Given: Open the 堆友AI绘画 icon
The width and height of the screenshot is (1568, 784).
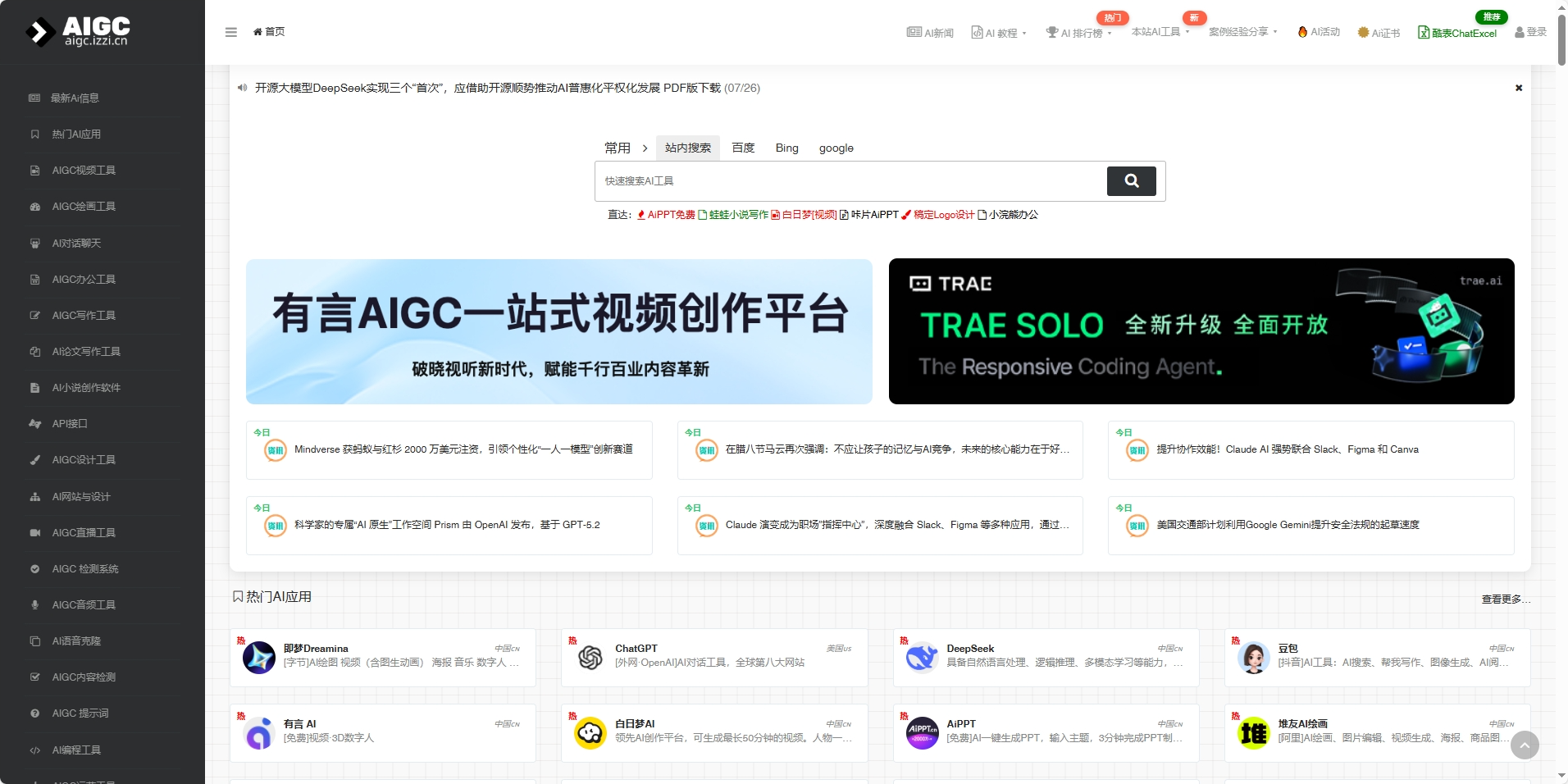Looking at the screenshot, I should (x=1253, y=732).
